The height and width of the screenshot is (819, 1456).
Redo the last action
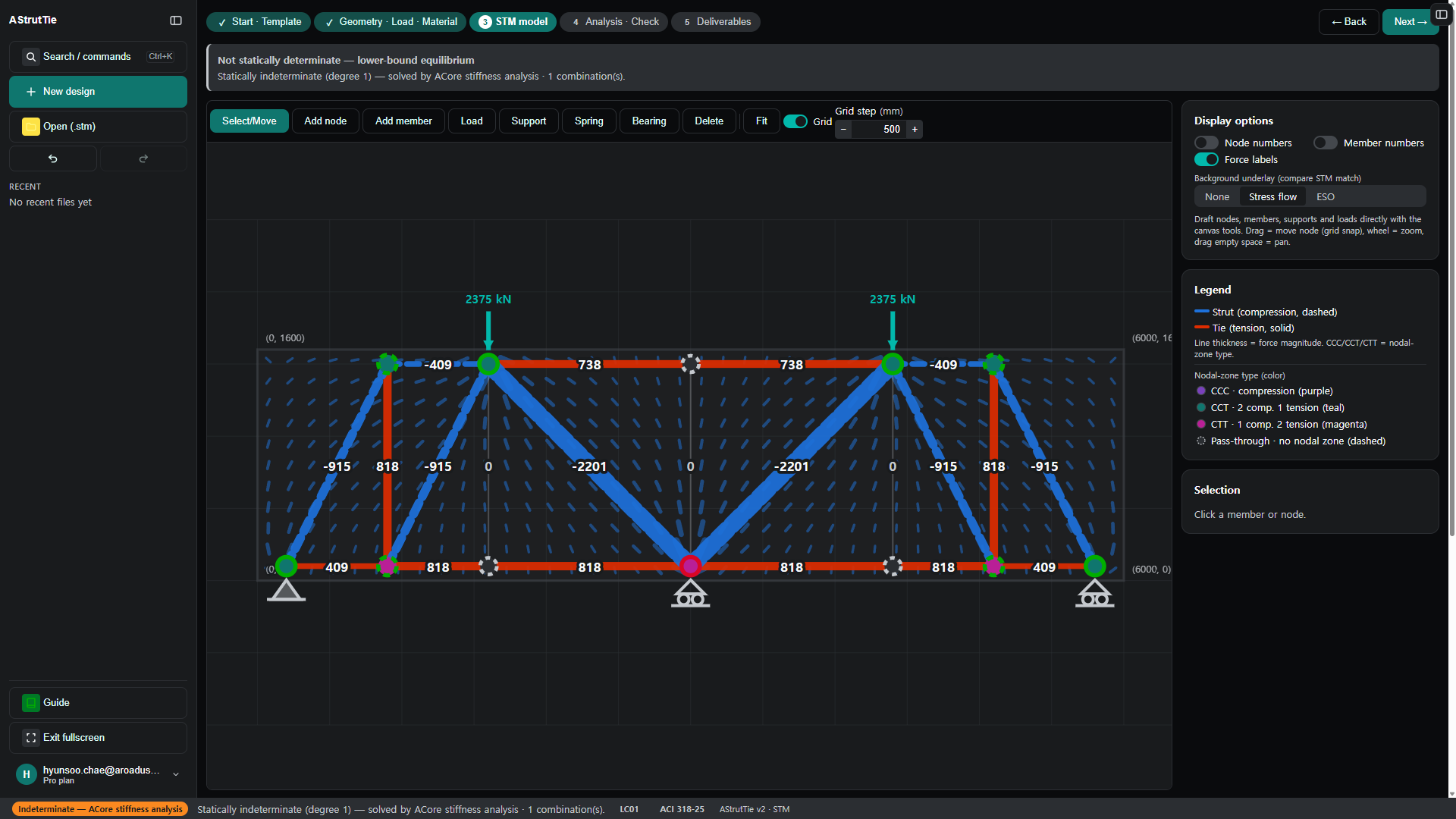coord(143,158)
